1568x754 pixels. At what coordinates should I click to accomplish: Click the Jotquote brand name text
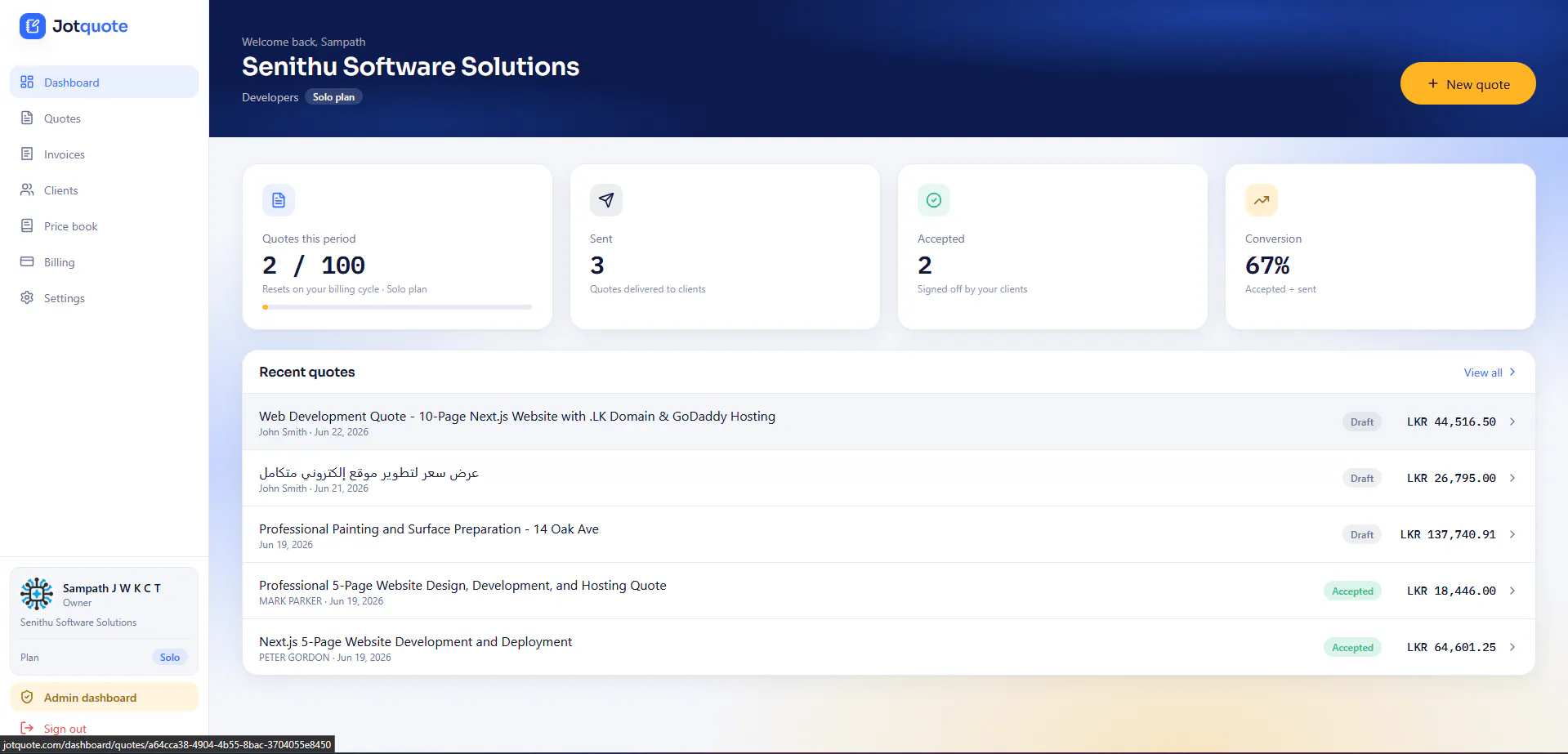click(90, 26)
